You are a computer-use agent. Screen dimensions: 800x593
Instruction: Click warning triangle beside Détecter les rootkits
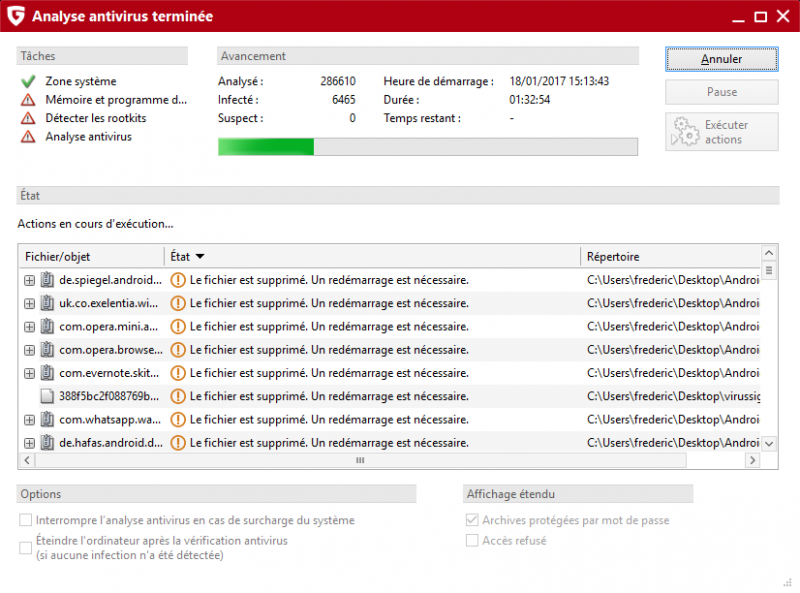pyautogui.click(x=28, y=118)
